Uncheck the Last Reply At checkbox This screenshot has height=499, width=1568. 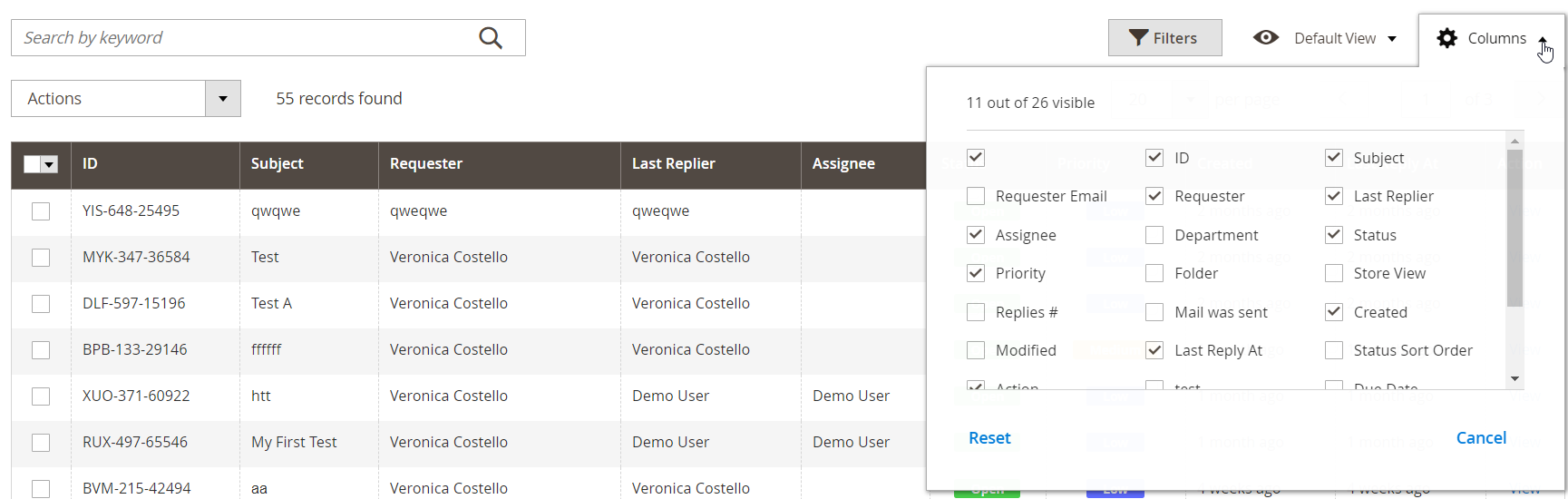pyautogui.click(x=1154, y=350)
